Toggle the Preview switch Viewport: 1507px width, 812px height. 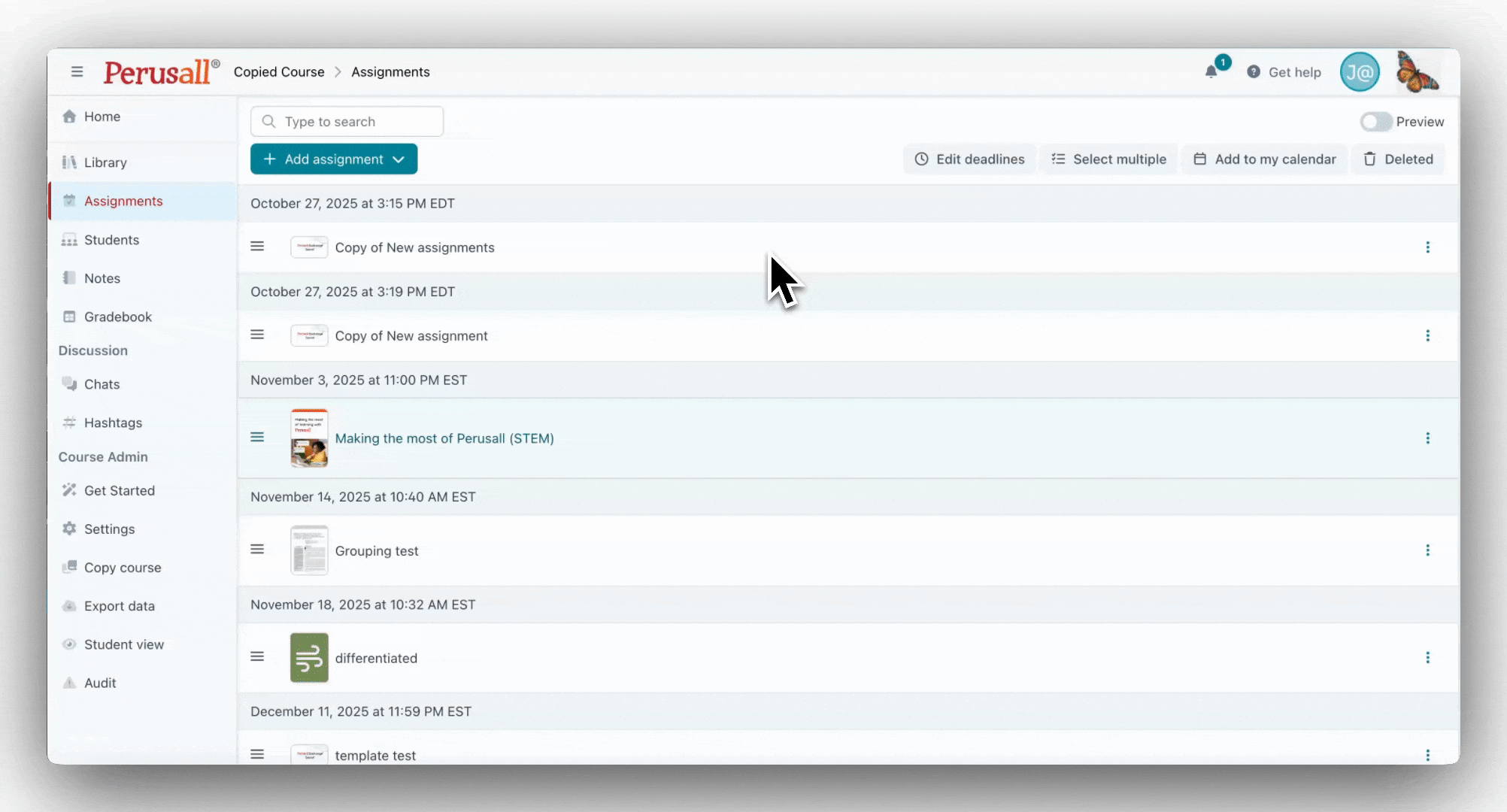click(1375, 122)
